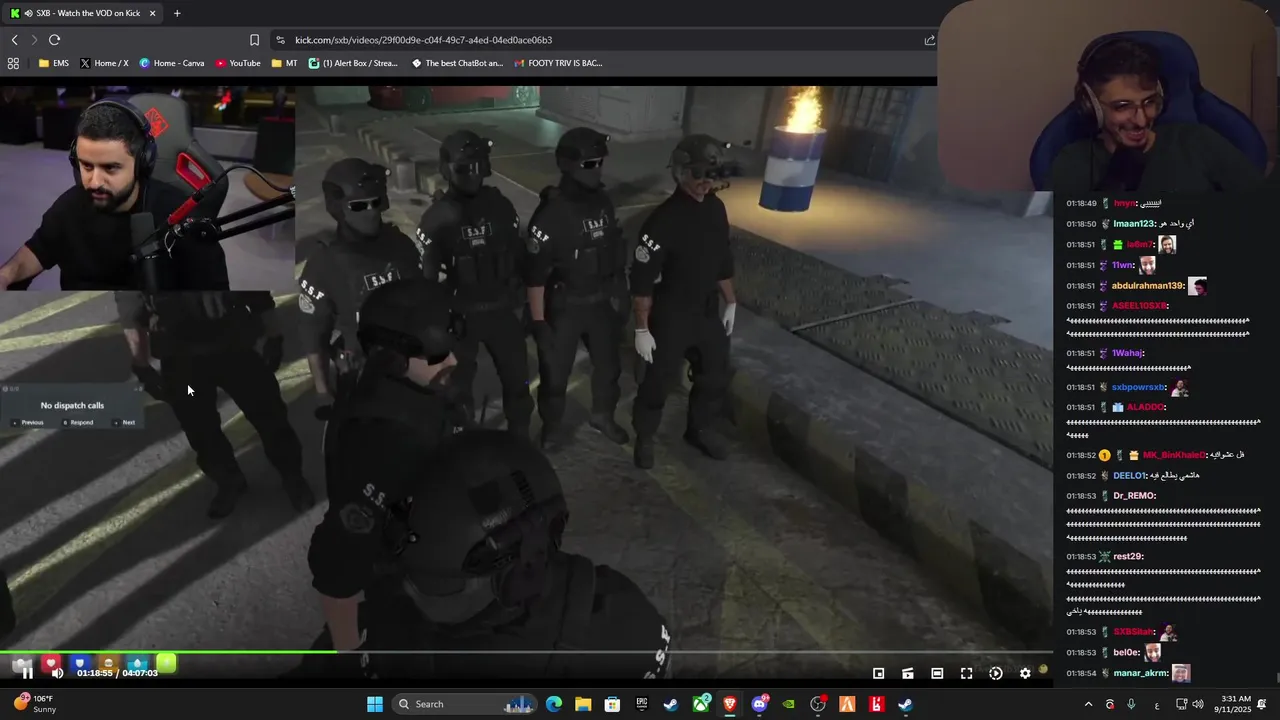
Task: Pause the VOD playback
Action: pyautogui.click(x=27, y=673)
